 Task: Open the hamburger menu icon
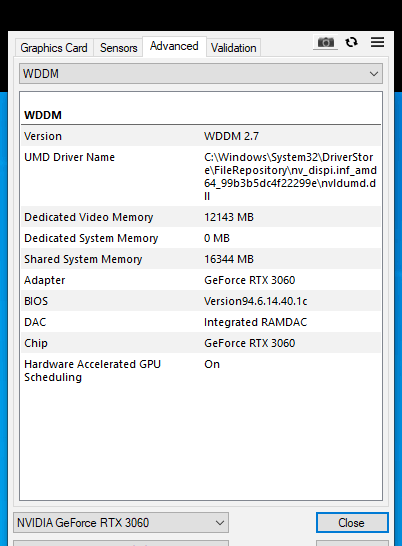click(377, 42)
